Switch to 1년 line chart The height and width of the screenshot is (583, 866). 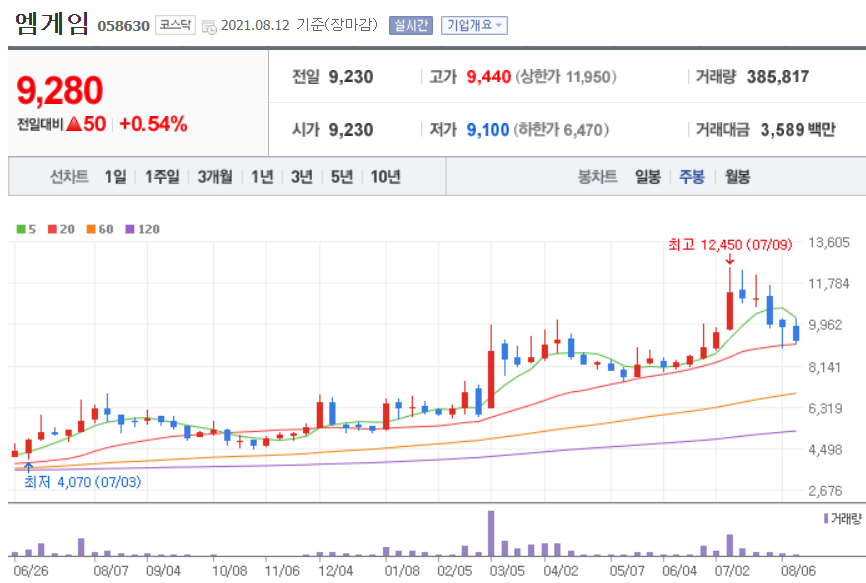(x=262, y=177)
